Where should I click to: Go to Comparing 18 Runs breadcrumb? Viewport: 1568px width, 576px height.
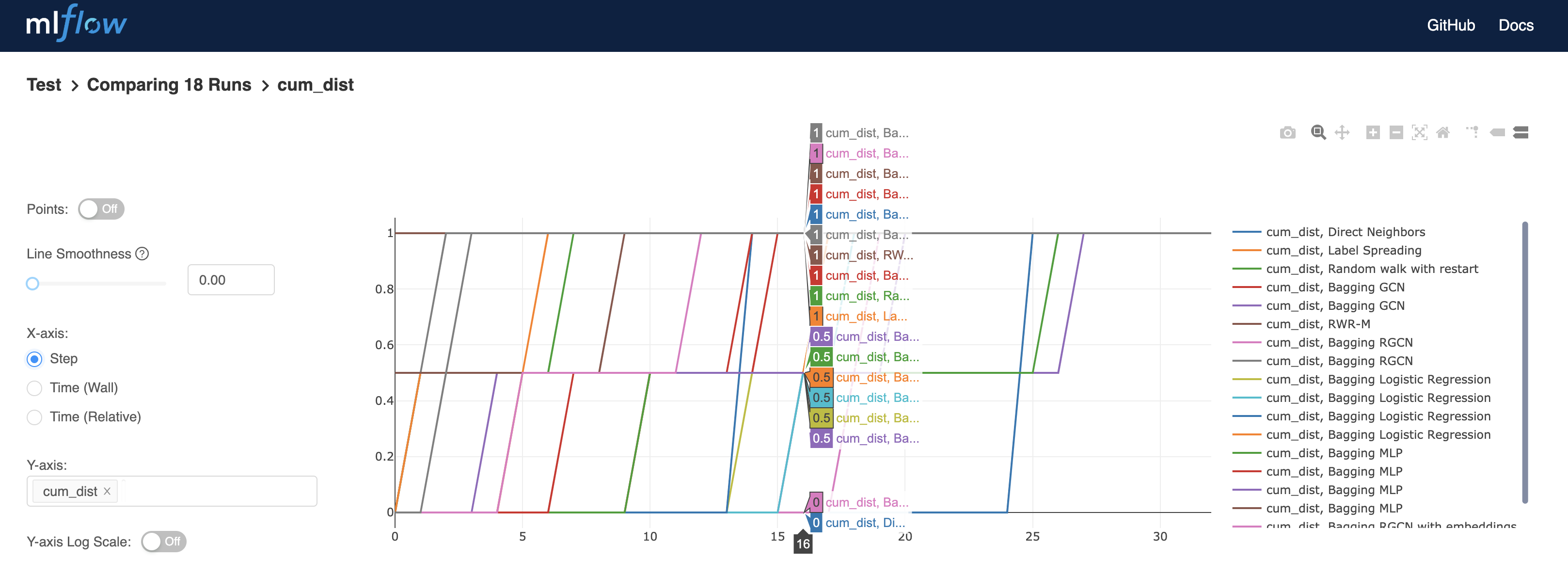click(169, 85)
